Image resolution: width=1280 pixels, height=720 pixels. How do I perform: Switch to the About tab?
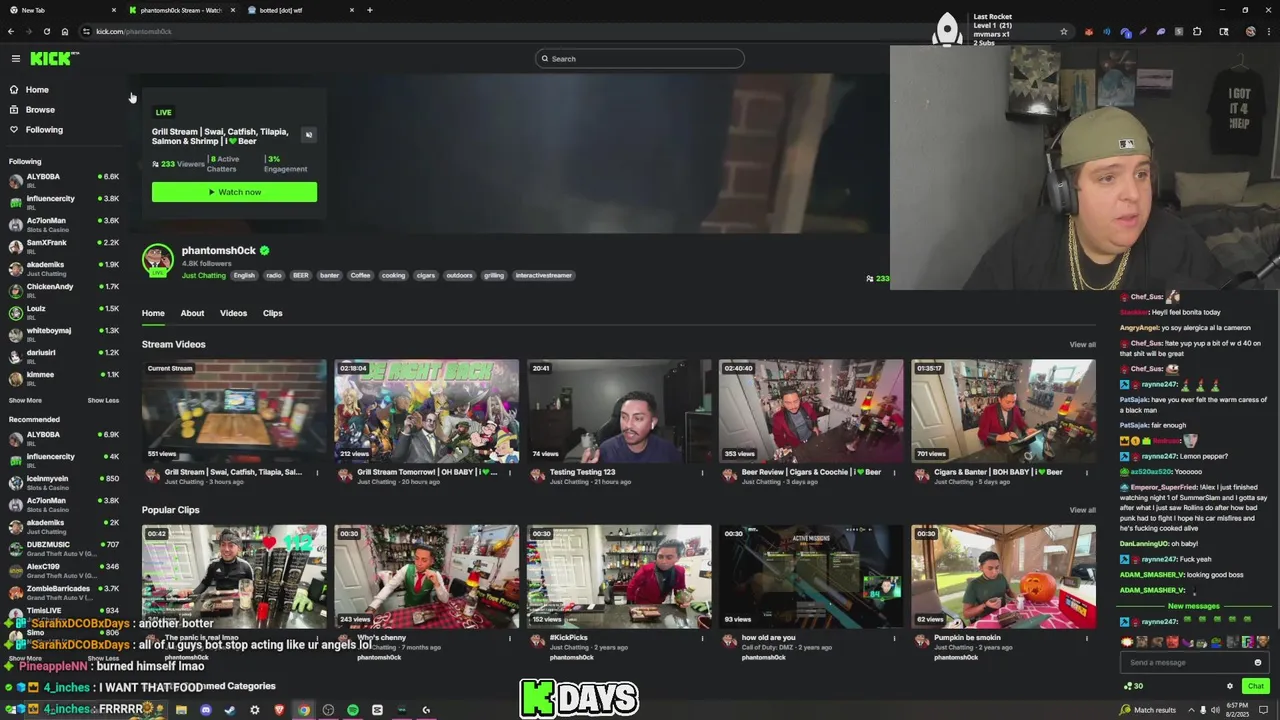point(192,313)
